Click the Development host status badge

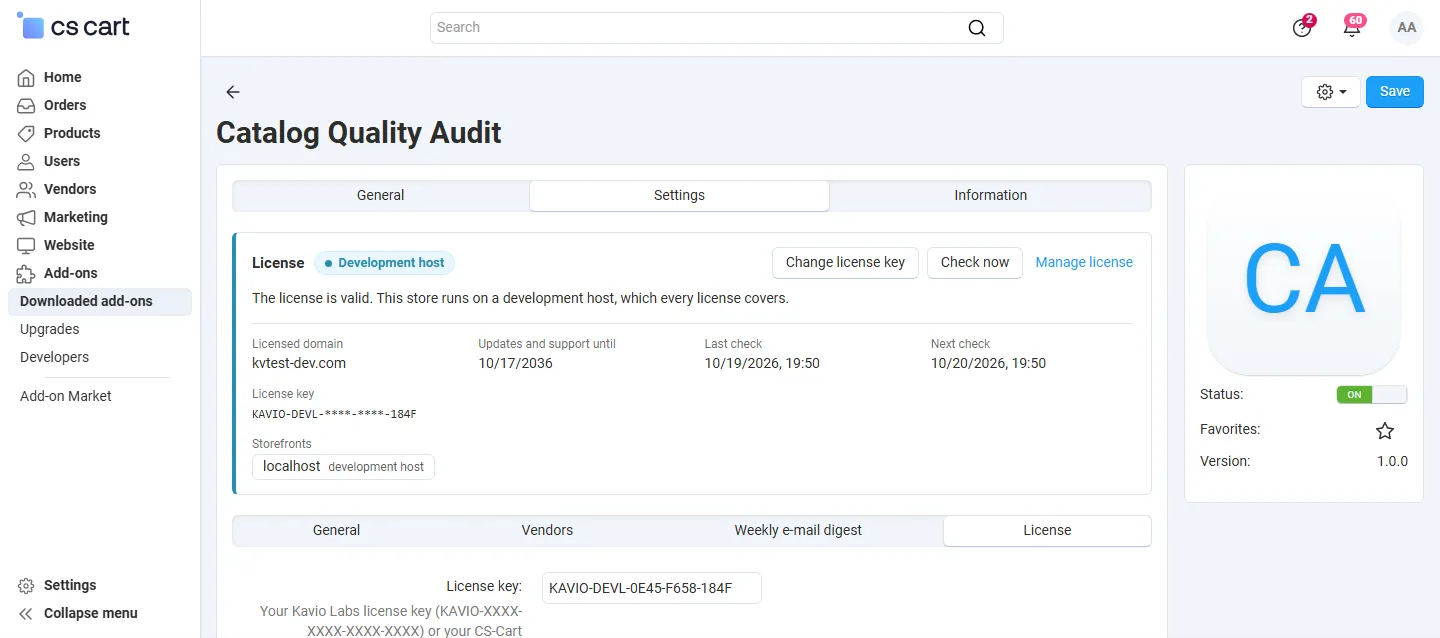(x=385, y=263)
